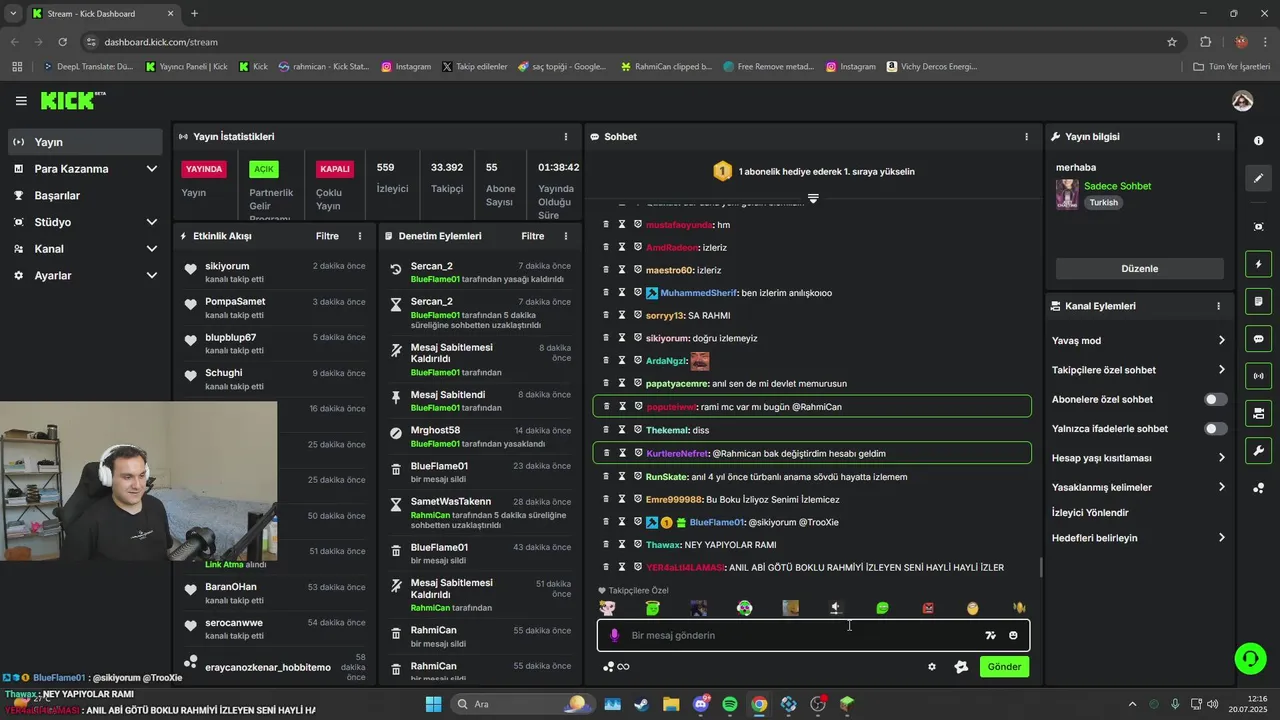This screenshot has width=1280, height=720.
Task: Toggle the wrench stream info panel icon
Action: point(1259,450)
